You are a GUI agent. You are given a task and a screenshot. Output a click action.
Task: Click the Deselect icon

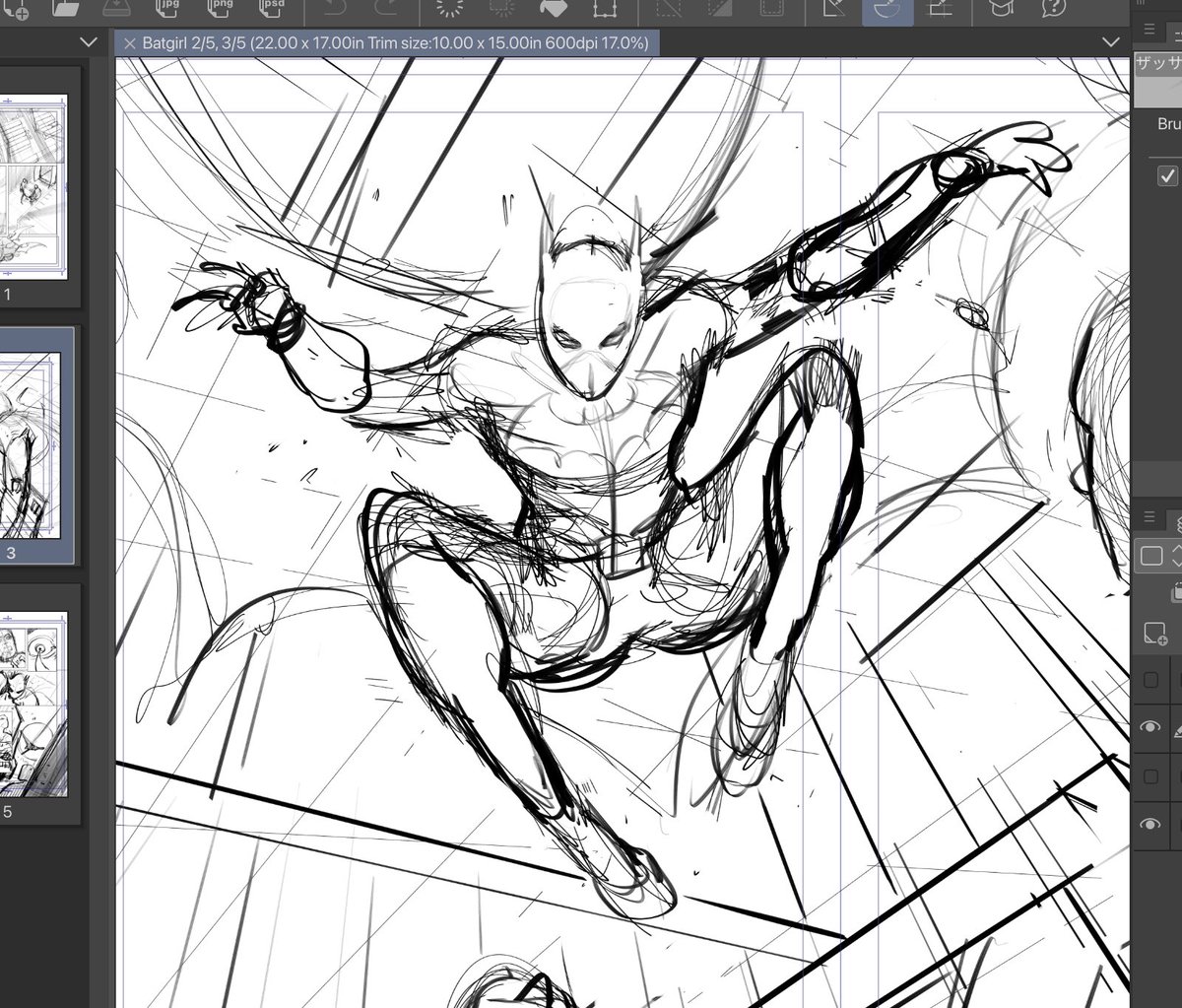[670, 10]
